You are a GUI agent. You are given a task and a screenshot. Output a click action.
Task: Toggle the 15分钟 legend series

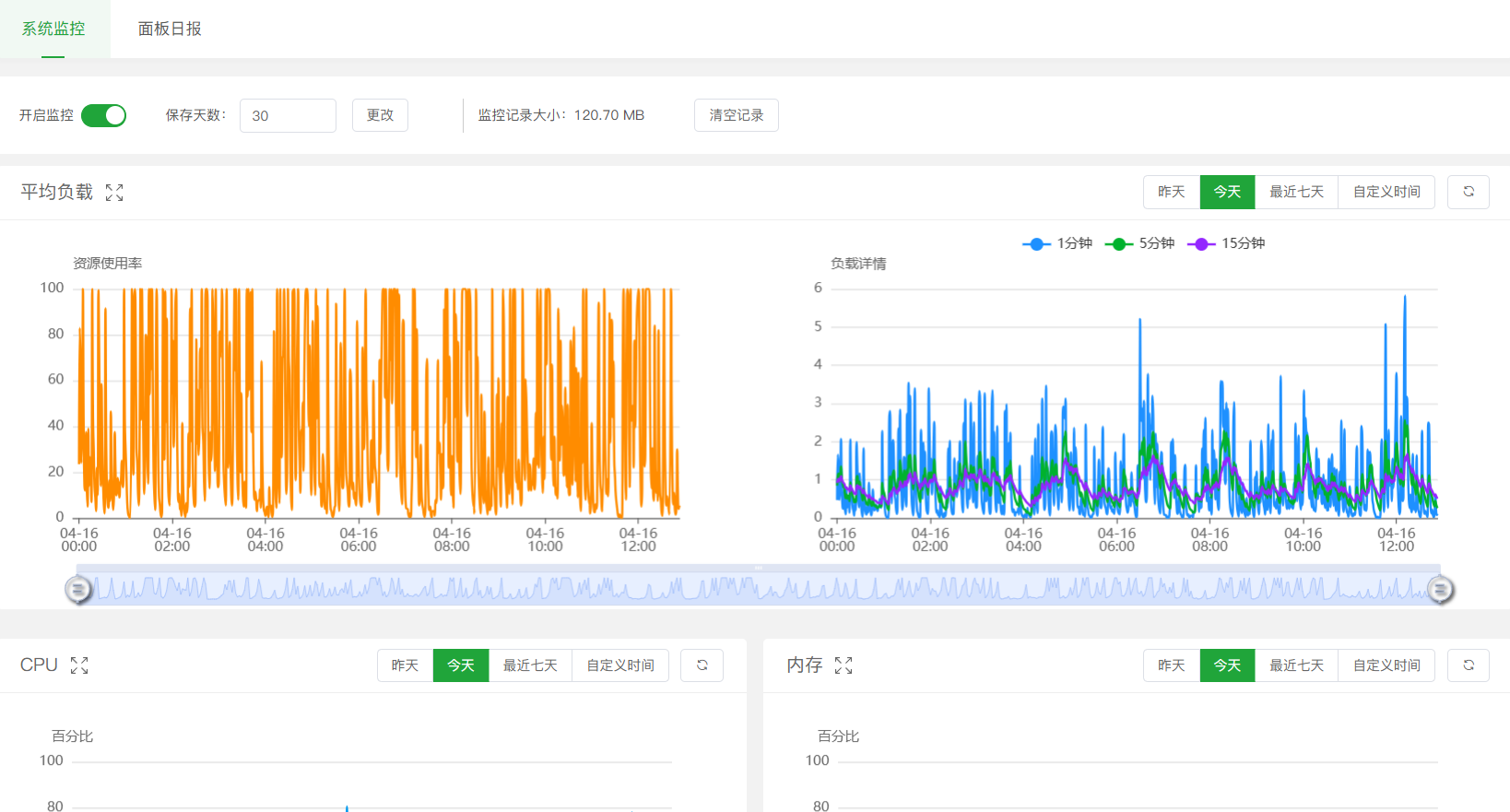pyautogui.click(x=1226, y=243)
